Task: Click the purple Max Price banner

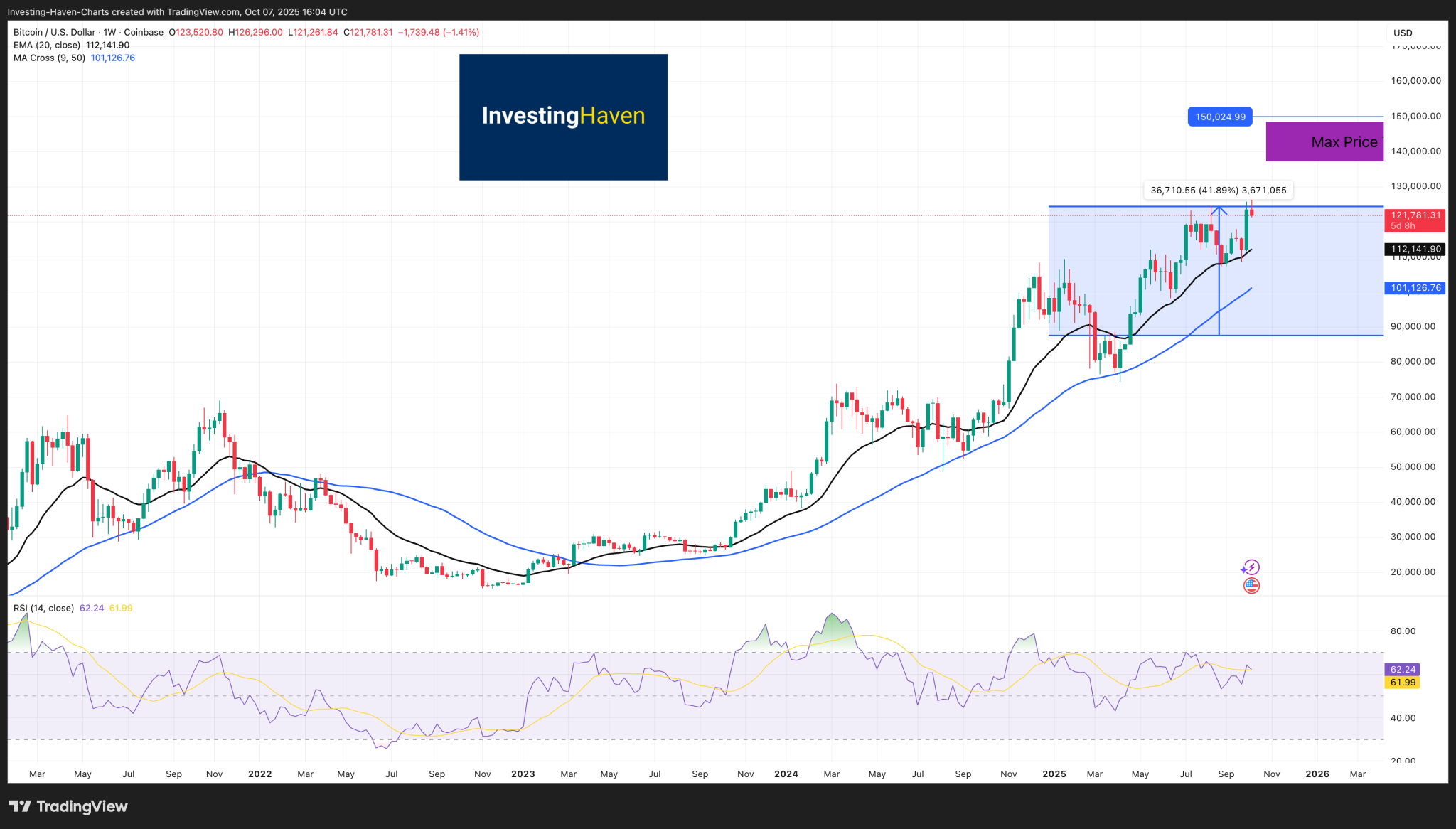Action: [x=1324, y=141]
